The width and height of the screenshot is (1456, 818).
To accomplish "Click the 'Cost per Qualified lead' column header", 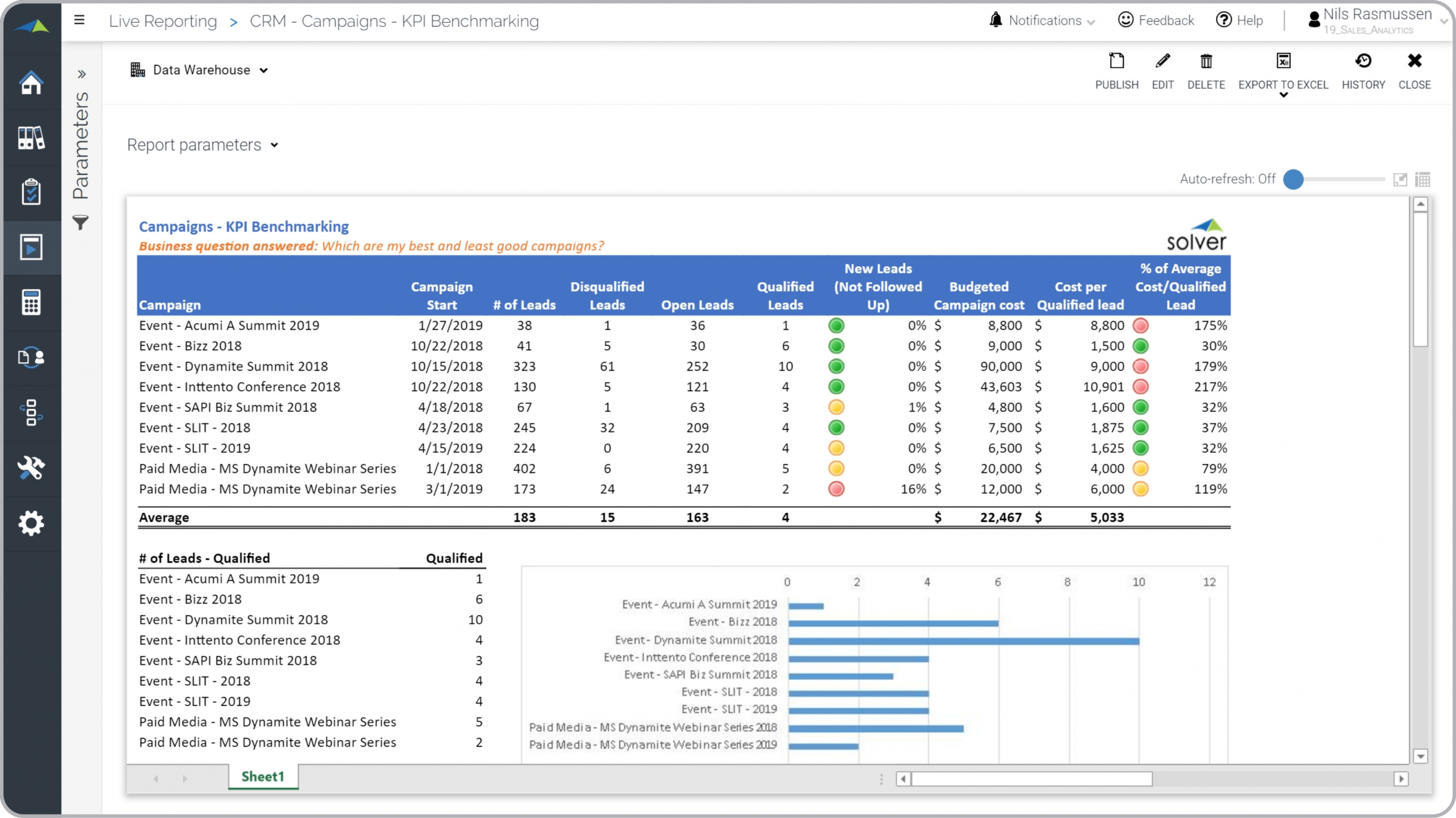I will [x=1080, y=296].
